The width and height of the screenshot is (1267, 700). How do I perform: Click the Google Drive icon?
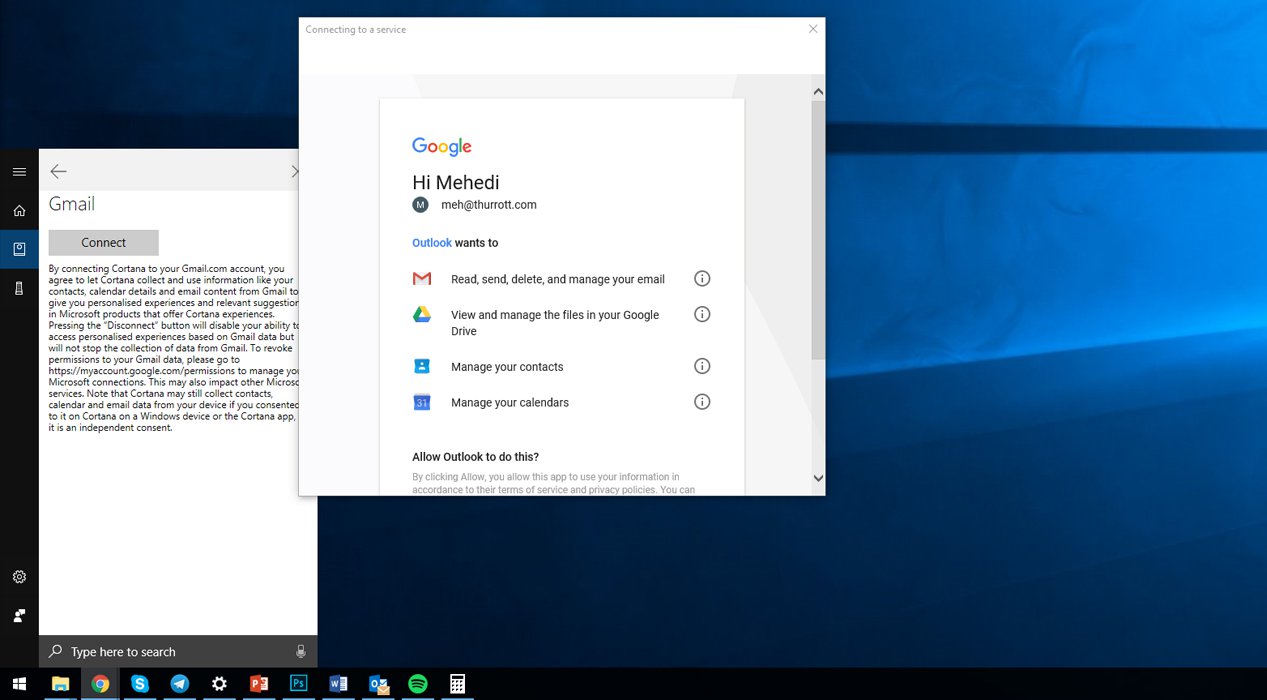coord(422,314)
